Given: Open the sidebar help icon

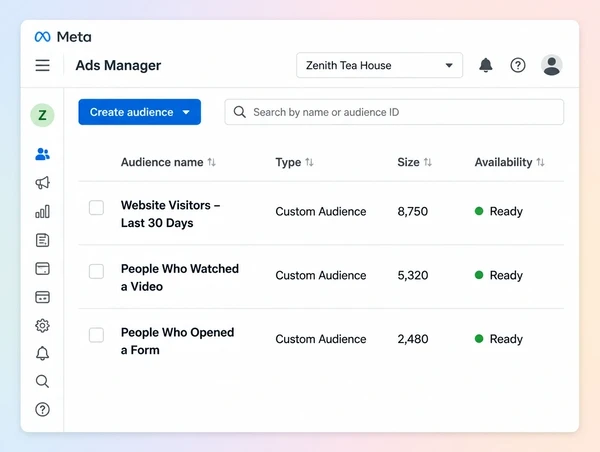Looking at the screenshot, I should (x=42, y=410).
